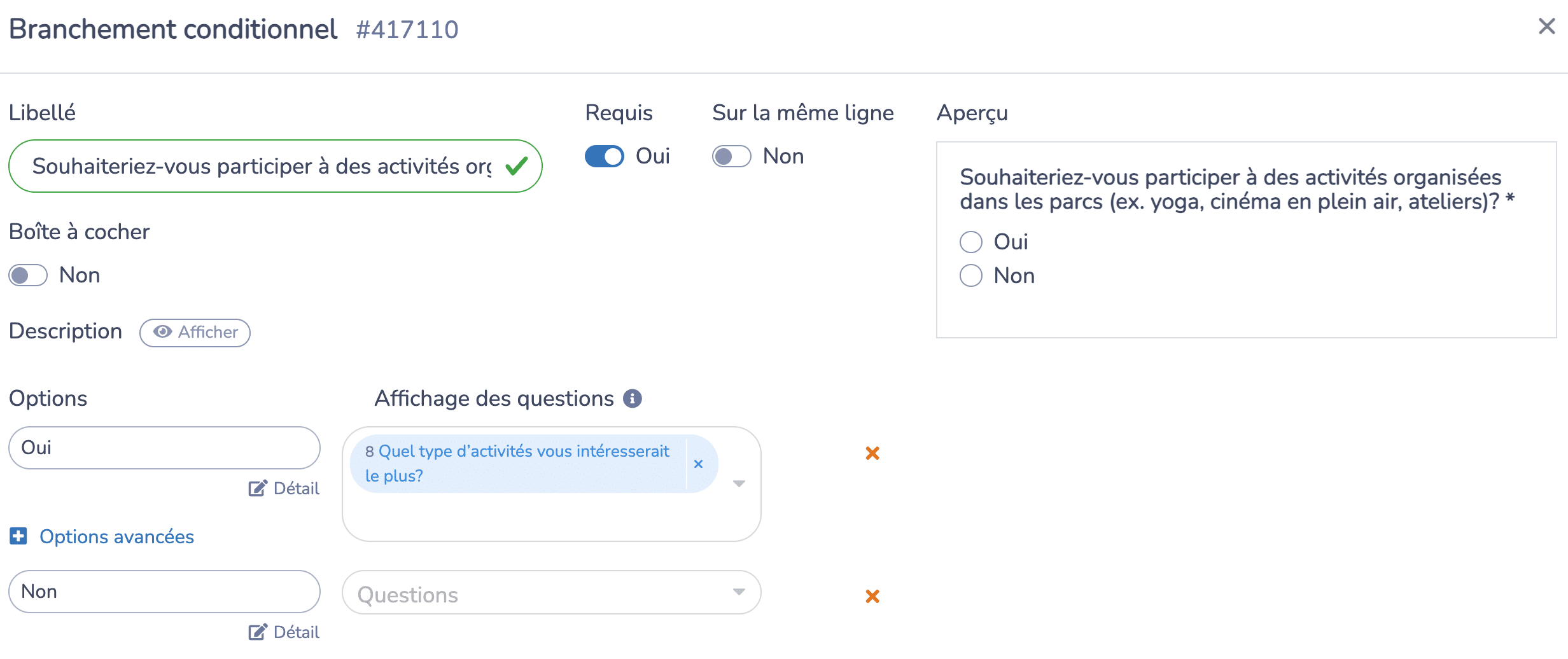
Task: Click the Libellé text field
Action: tap(275, 166)
